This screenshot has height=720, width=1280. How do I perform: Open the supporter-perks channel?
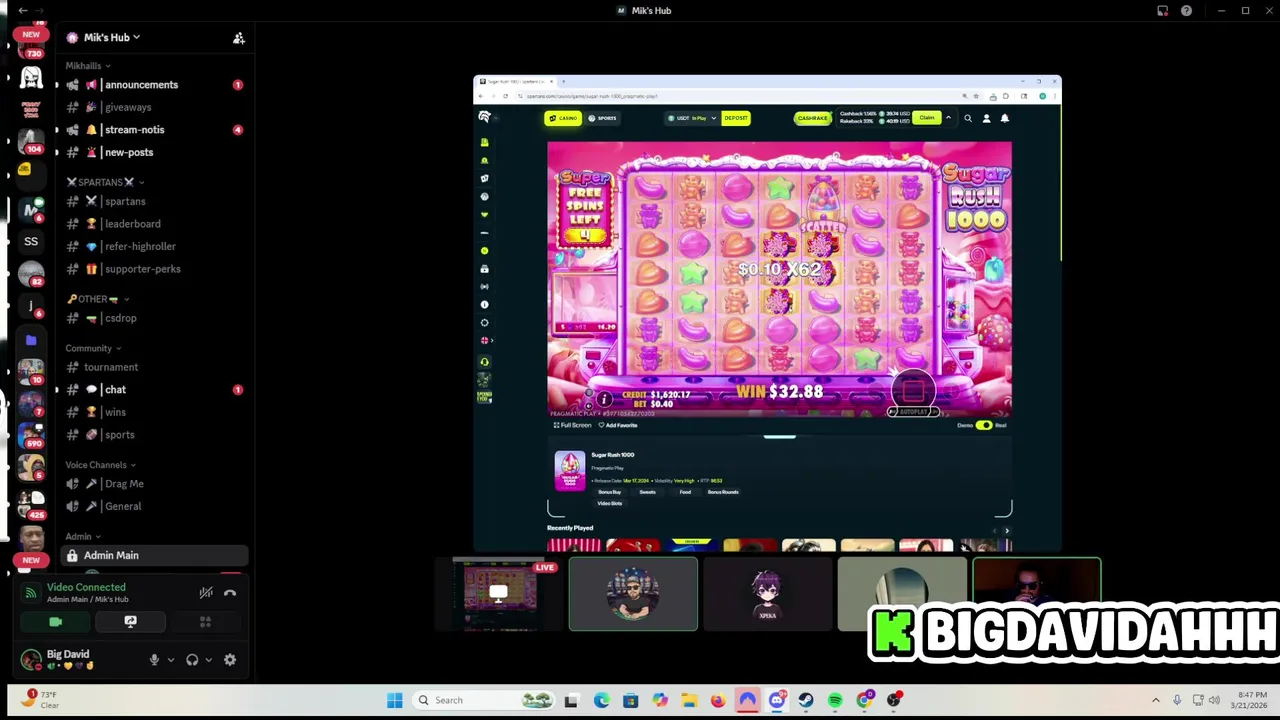[153, 269]
